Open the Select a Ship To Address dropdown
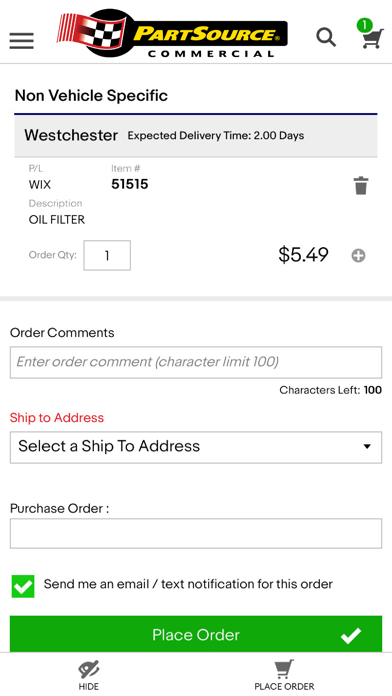The image size is (392, 696). [x=196, y=447]
